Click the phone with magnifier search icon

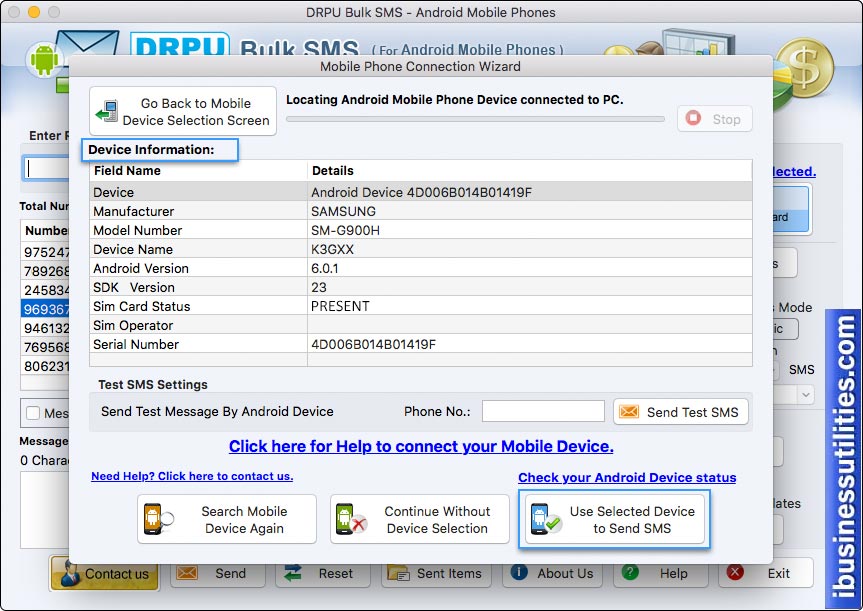tap(158, 519)
